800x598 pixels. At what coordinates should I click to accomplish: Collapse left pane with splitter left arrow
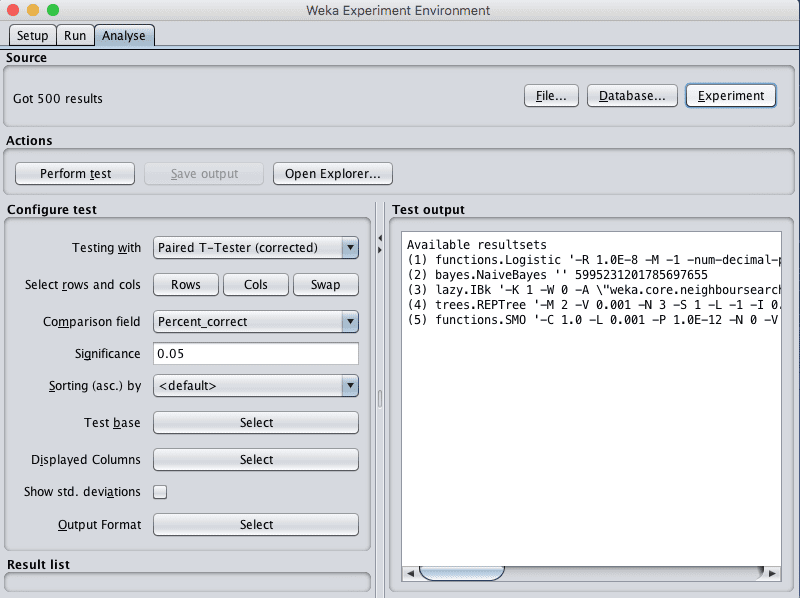[380, 238]
